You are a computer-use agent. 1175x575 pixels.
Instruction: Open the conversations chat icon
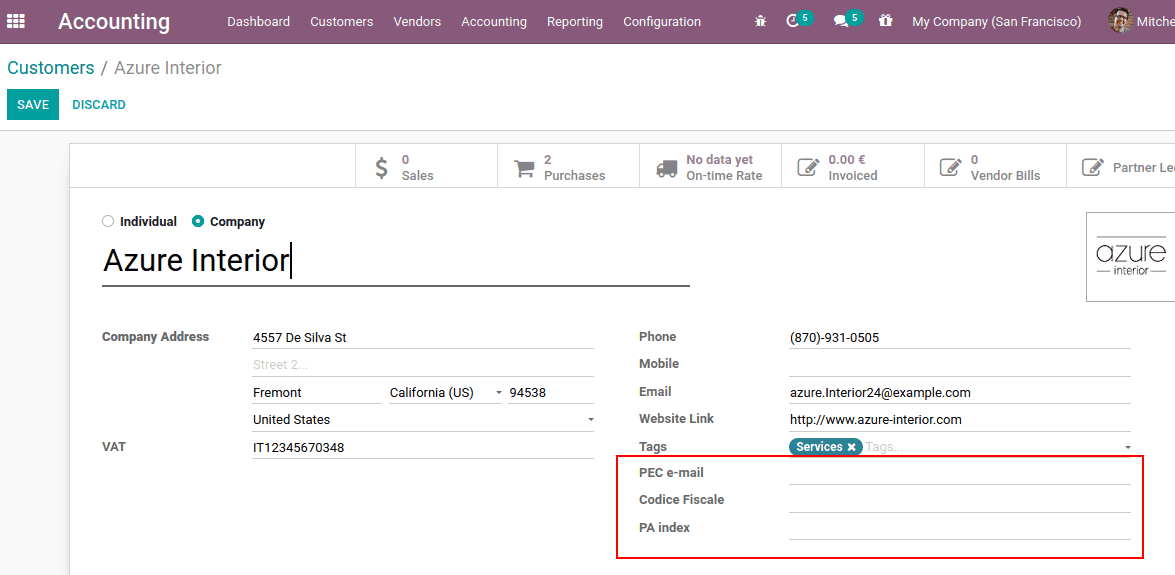(x=842, y=22)
